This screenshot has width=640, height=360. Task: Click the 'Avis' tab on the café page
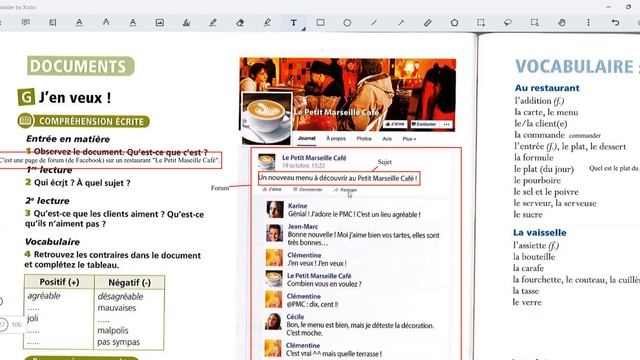click(387, 139)
